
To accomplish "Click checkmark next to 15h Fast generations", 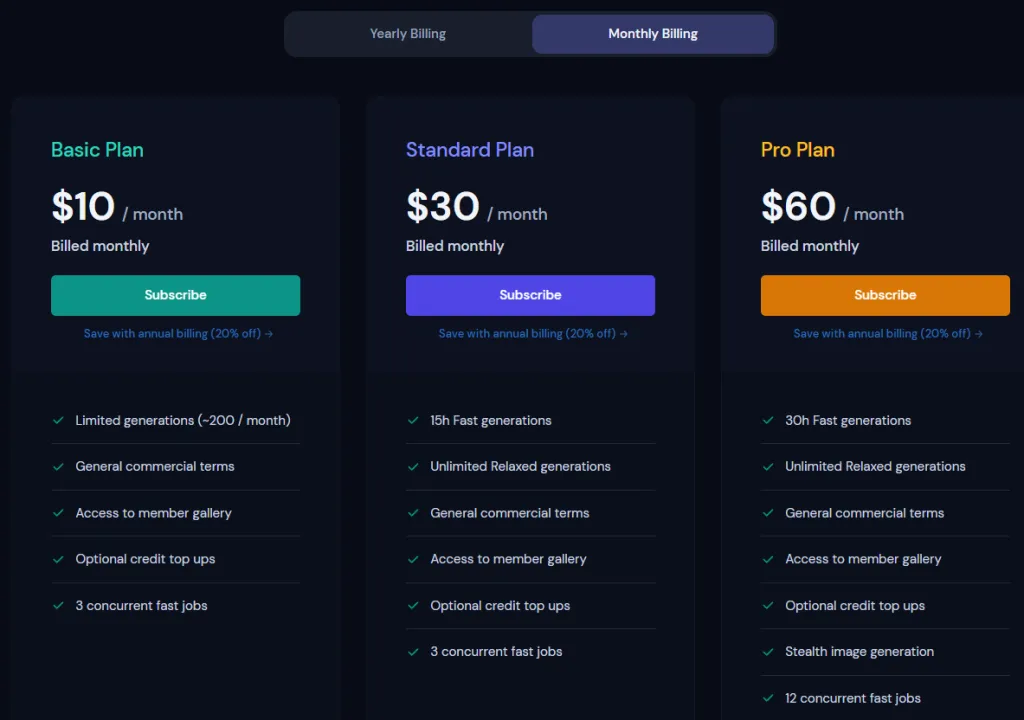I will (x=413, y=421).
